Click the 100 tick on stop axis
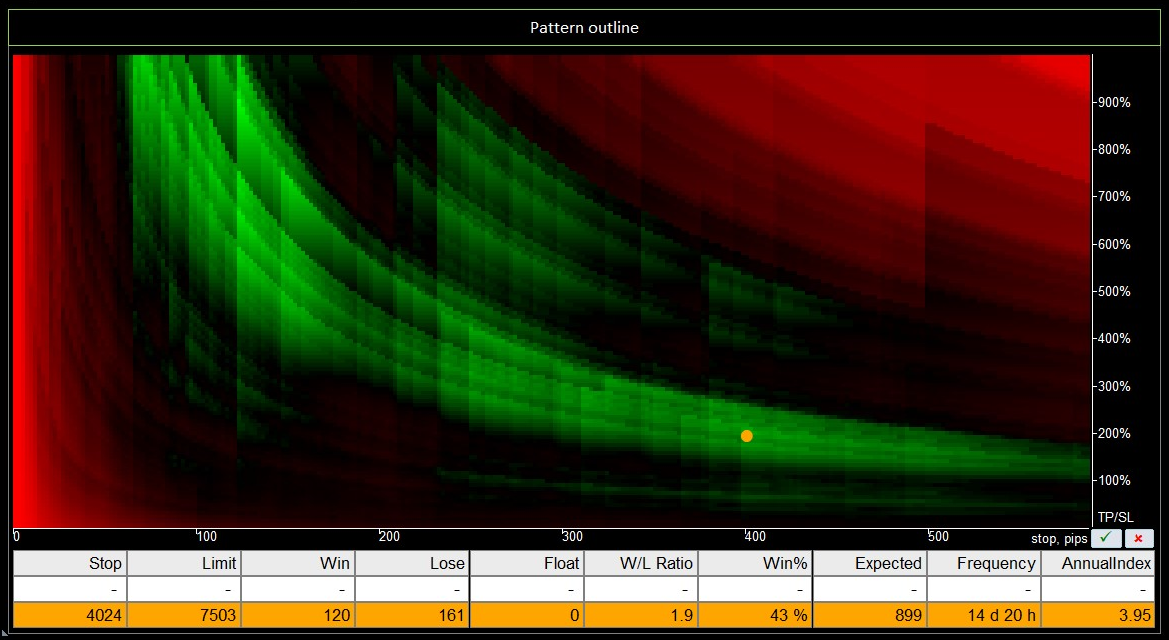Viewport: 1169px width, 640px height. [207, 536]
